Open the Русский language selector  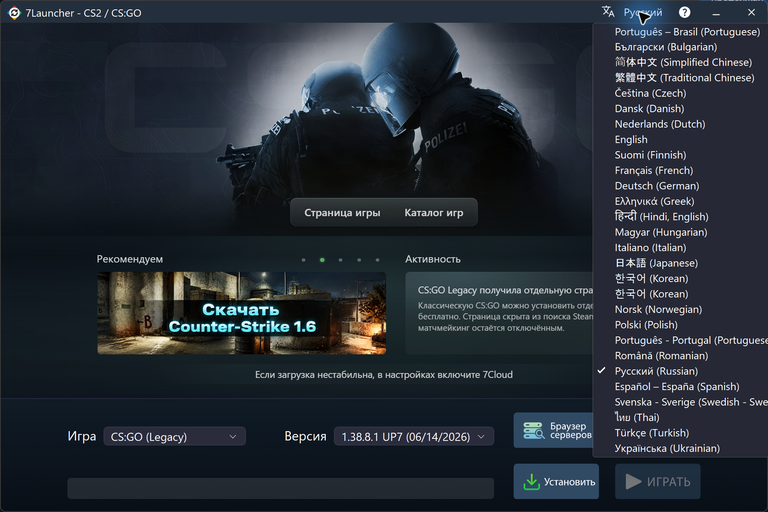click(x=643, y=12)
